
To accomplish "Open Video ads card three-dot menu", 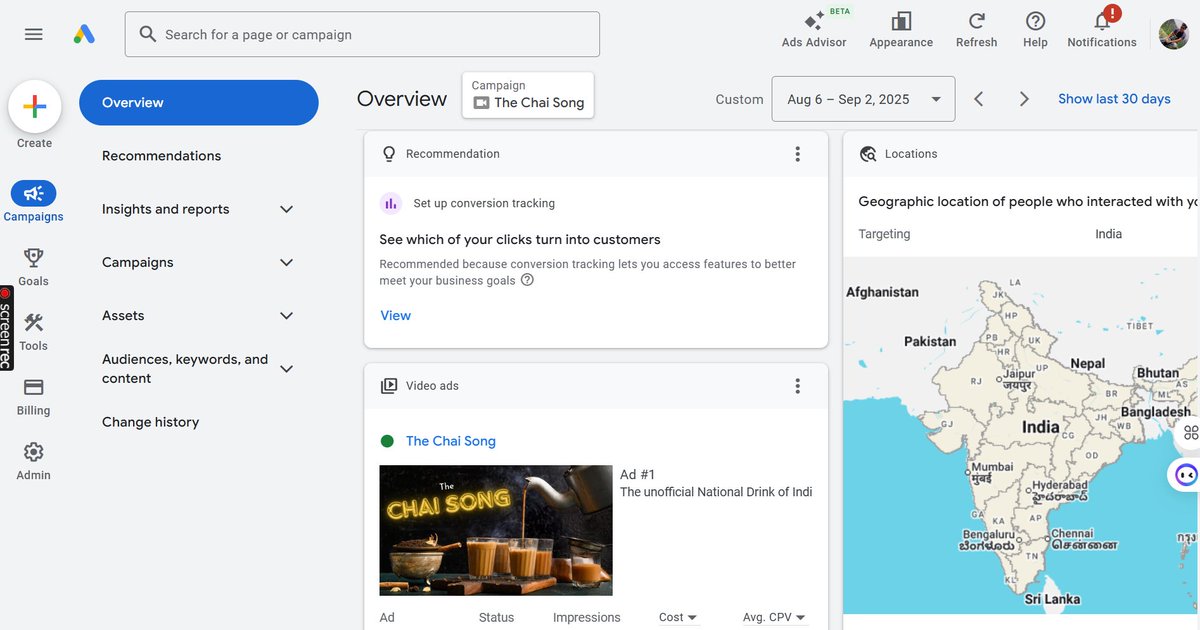I will (797, 386).
